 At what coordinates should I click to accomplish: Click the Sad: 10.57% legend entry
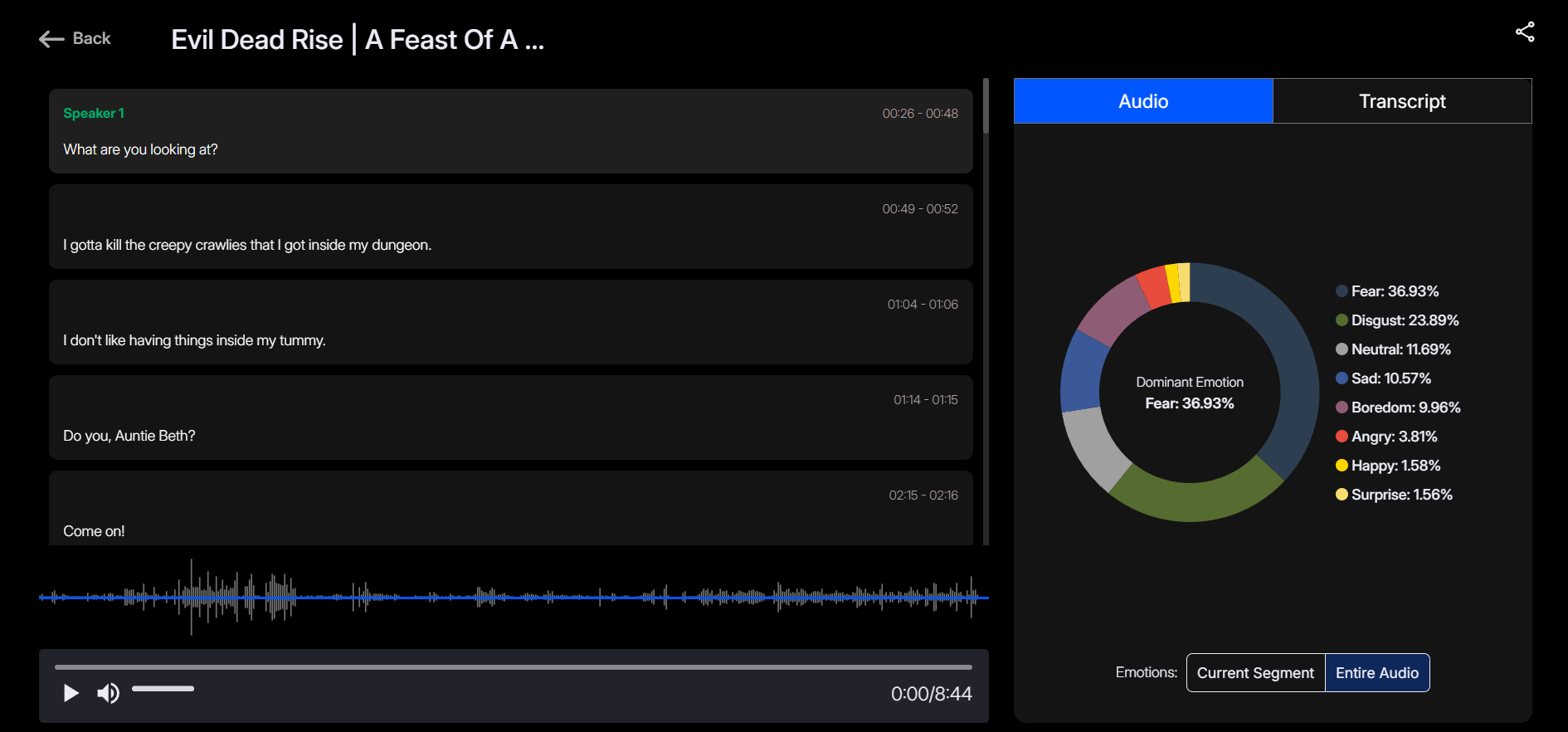click(x=1383, y=378)
